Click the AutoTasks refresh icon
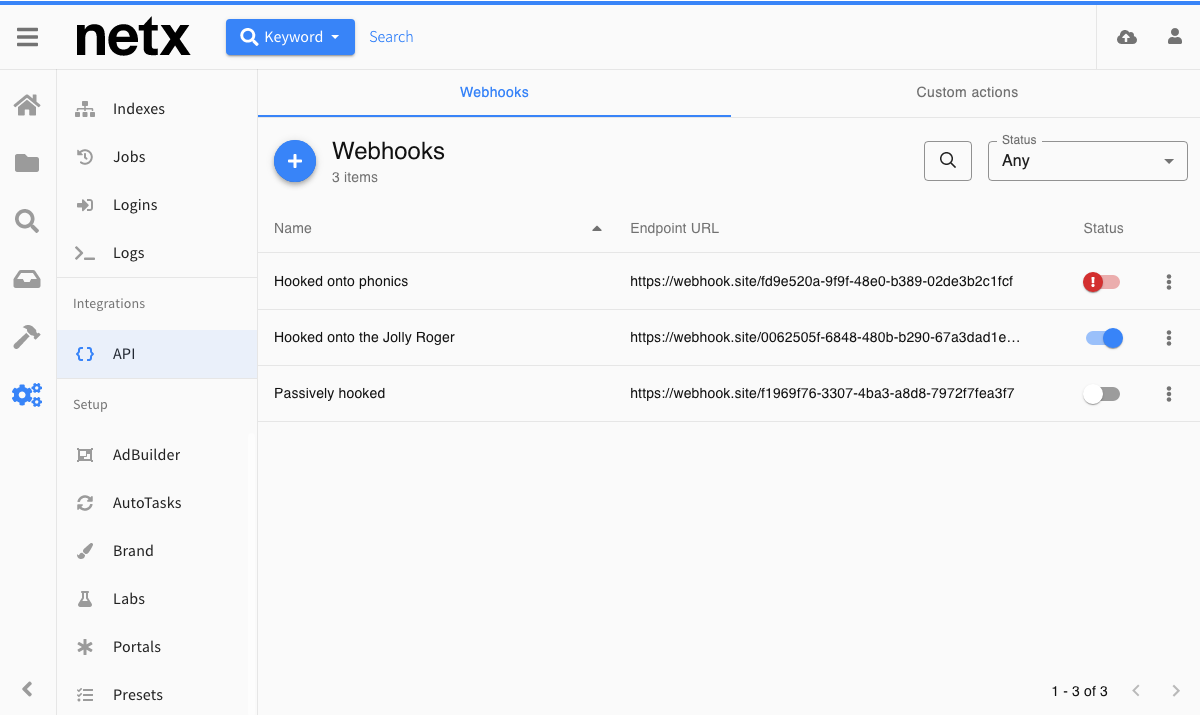Viewport: 1200px width, 715px height. [85, 503]
